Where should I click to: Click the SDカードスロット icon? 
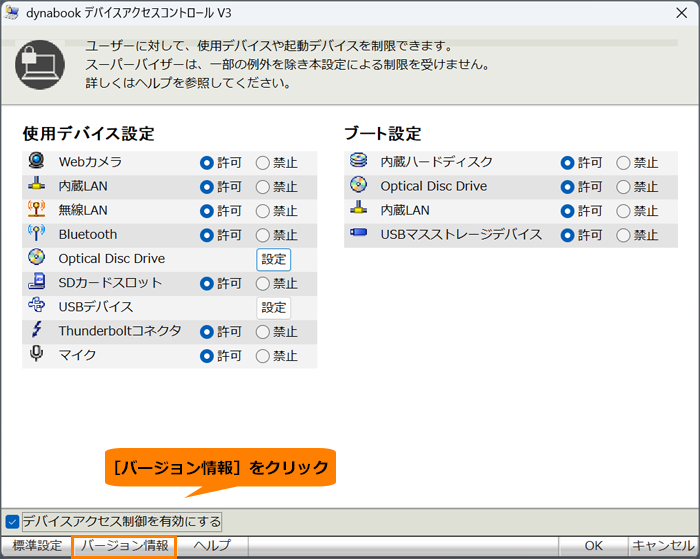36,281
